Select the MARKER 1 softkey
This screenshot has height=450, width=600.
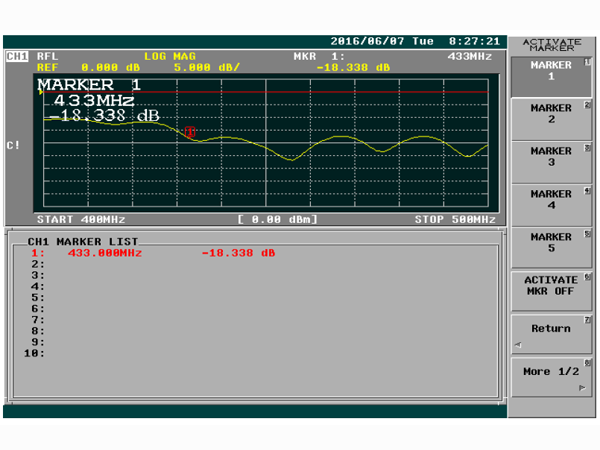click(551, 77)
